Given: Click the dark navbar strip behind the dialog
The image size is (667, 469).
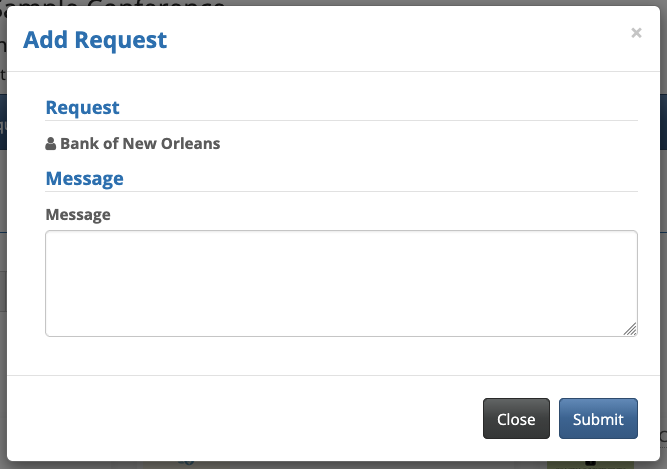Looking at the screenshot, I should [x=3, y=125].
